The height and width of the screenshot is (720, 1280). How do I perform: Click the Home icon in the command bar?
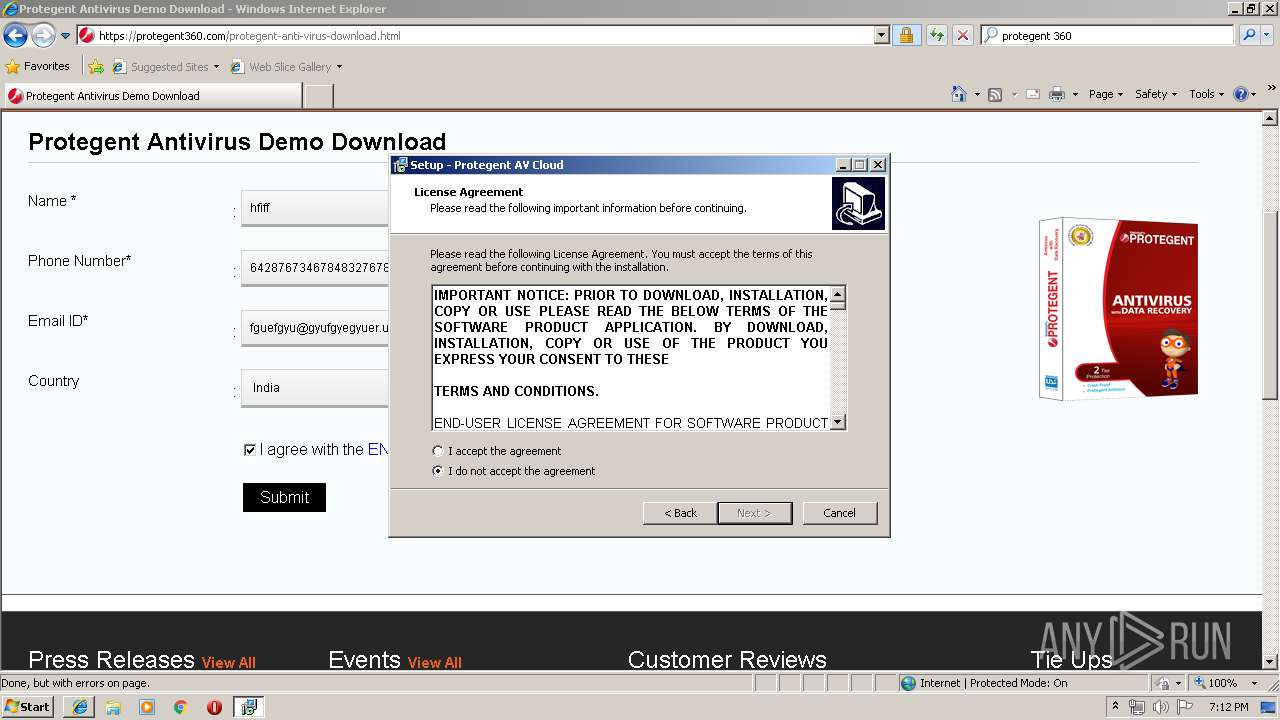[958, 94]
